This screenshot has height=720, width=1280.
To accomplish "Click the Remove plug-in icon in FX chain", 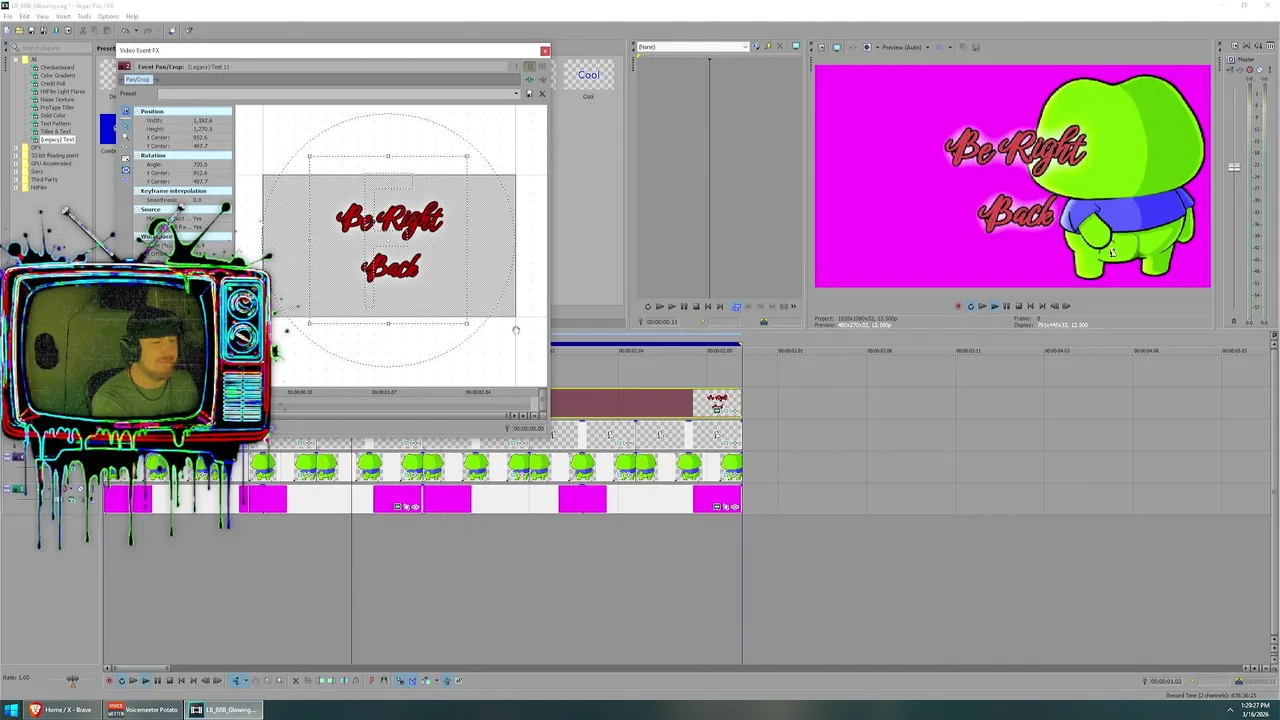I will tap(542, 79).
